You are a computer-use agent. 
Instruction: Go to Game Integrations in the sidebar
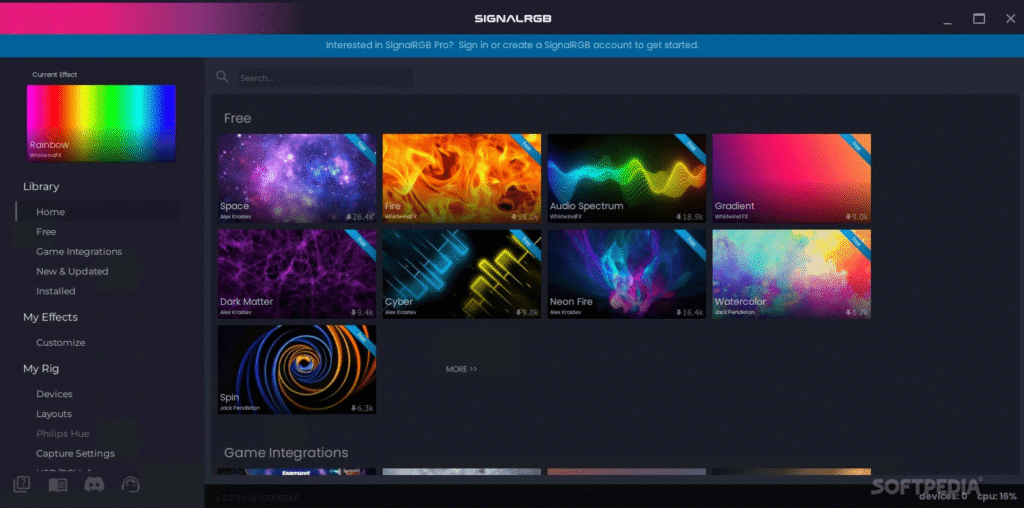(x=79, y=251)
